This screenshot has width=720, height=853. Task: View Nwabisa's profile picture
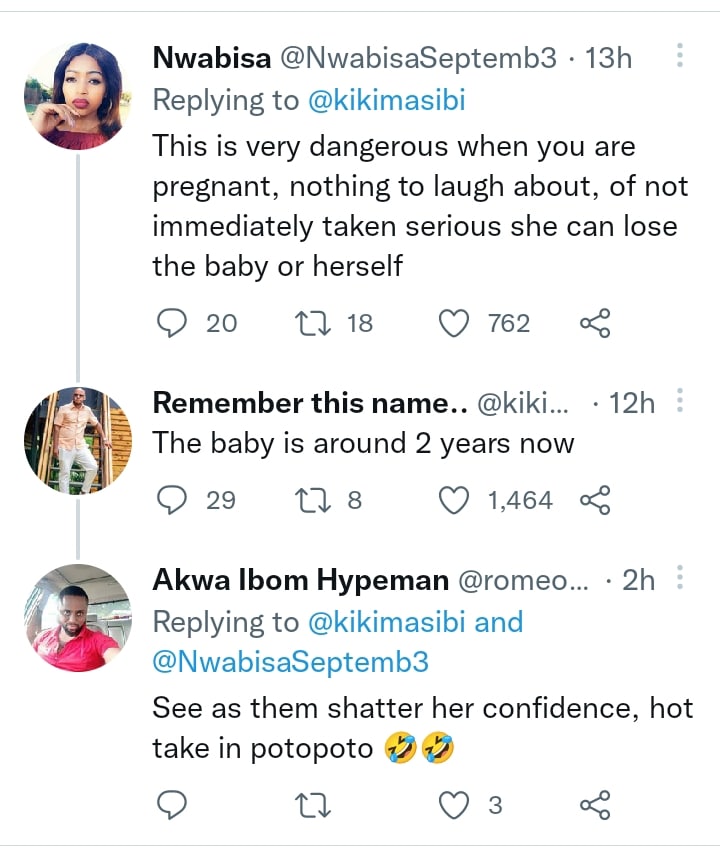tap(76, 96)
